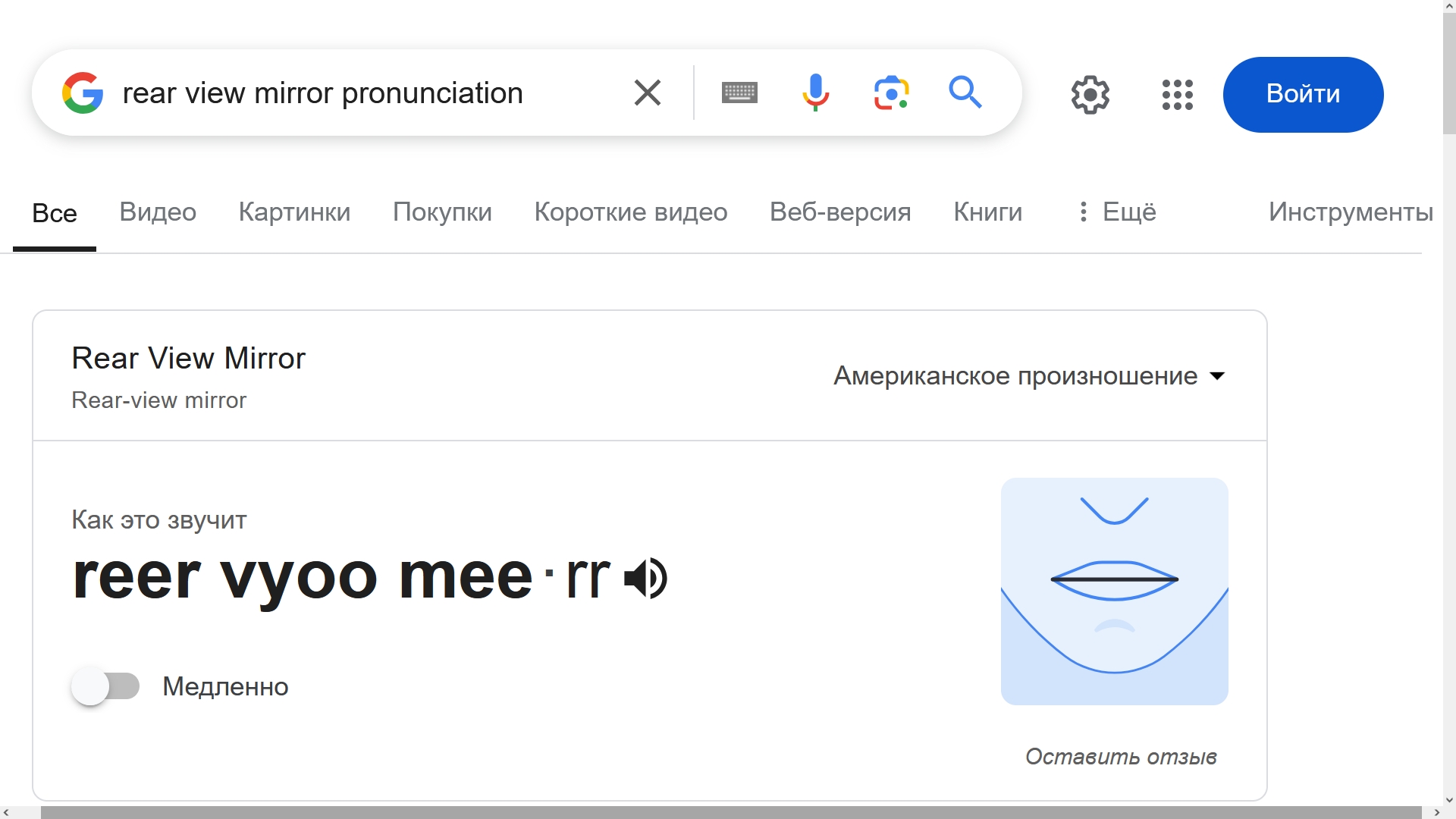Click the horizontal scrollbar at bottom
The width and height of the screenshot is (1456, 819).
pos(728,812)
